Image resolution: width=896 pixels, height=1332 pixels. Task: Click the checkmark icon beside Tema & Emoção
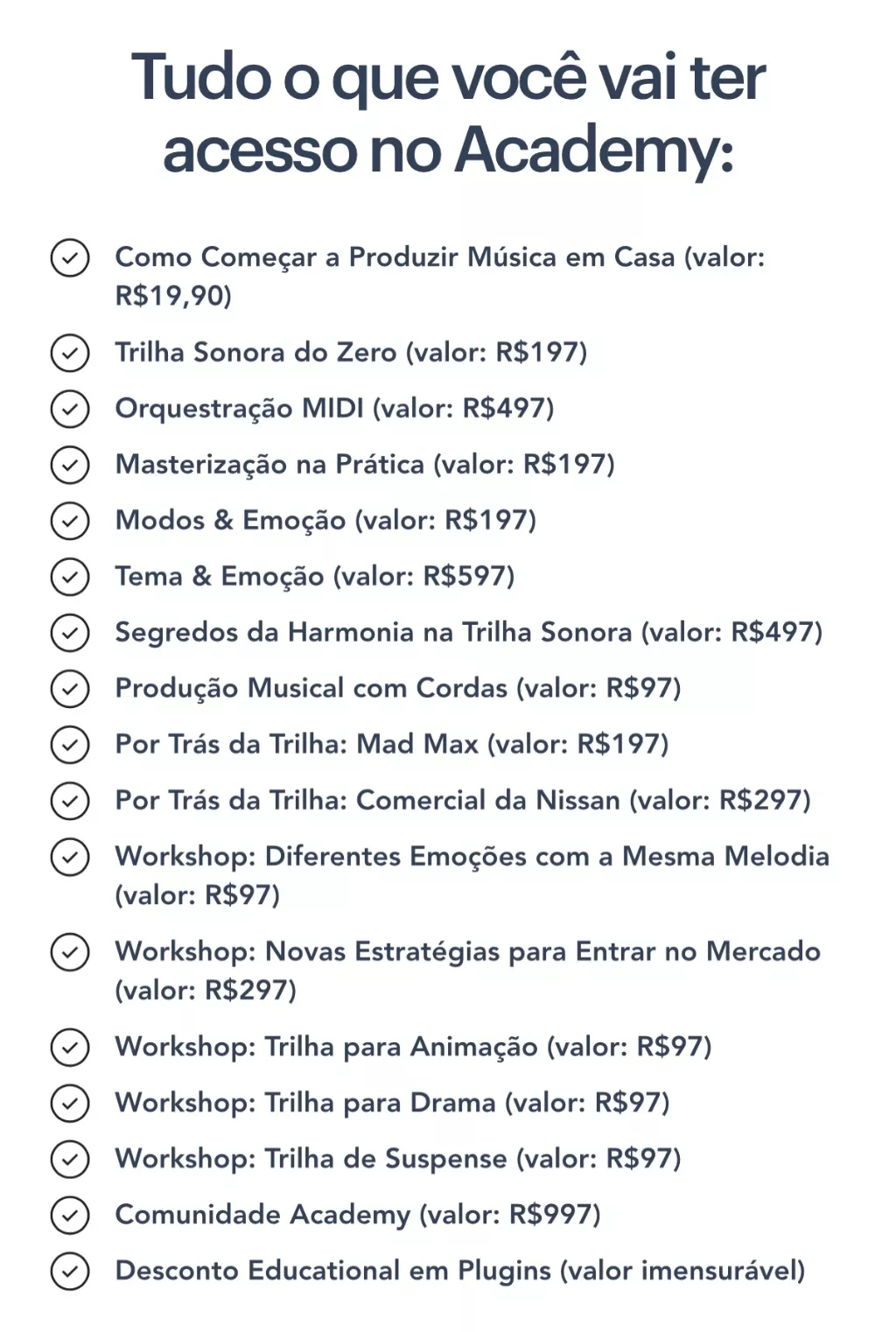coord(70,577)
